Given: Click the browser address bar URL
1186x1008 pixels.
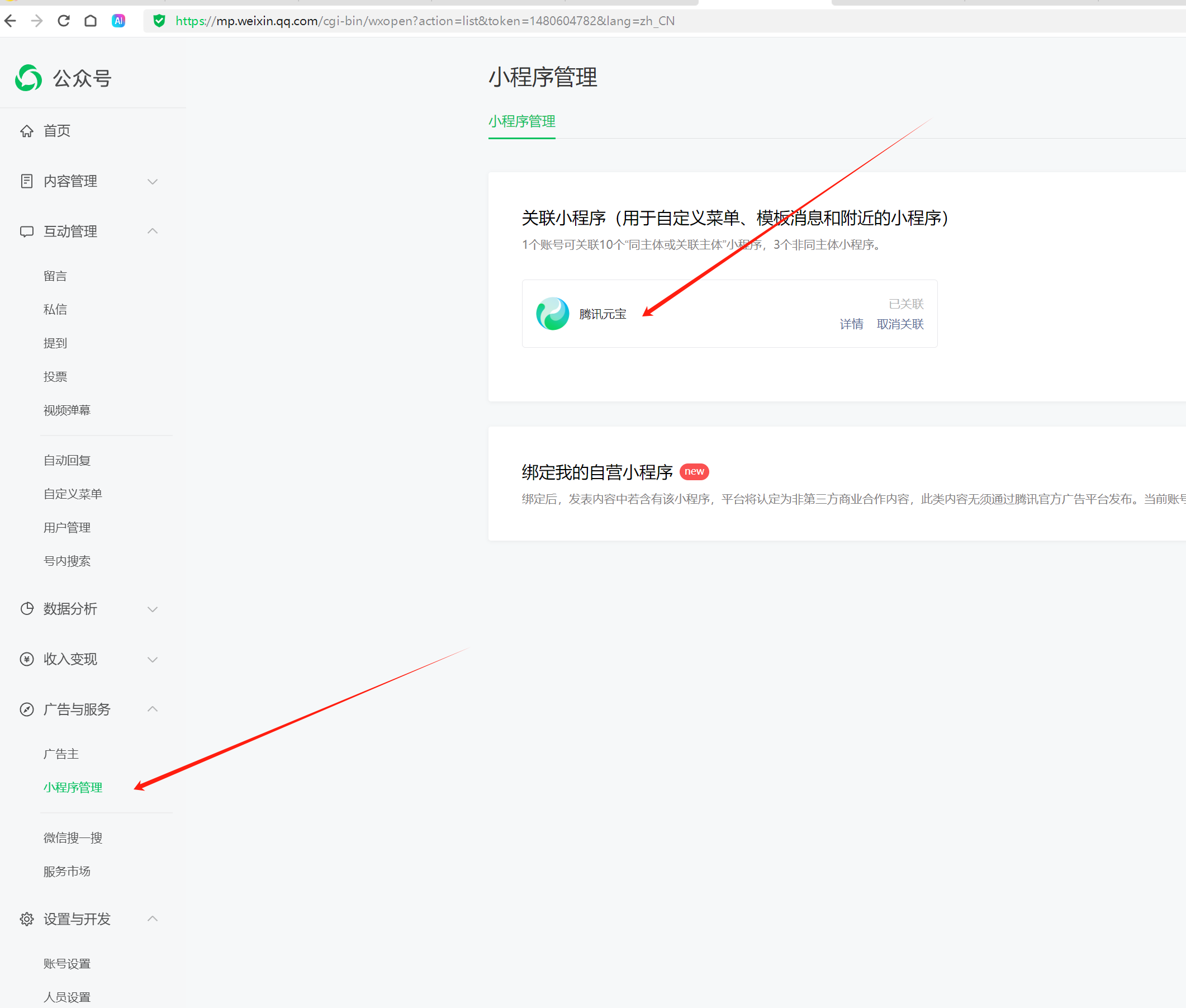Looking at the screenshot, I should coord(424,21).
